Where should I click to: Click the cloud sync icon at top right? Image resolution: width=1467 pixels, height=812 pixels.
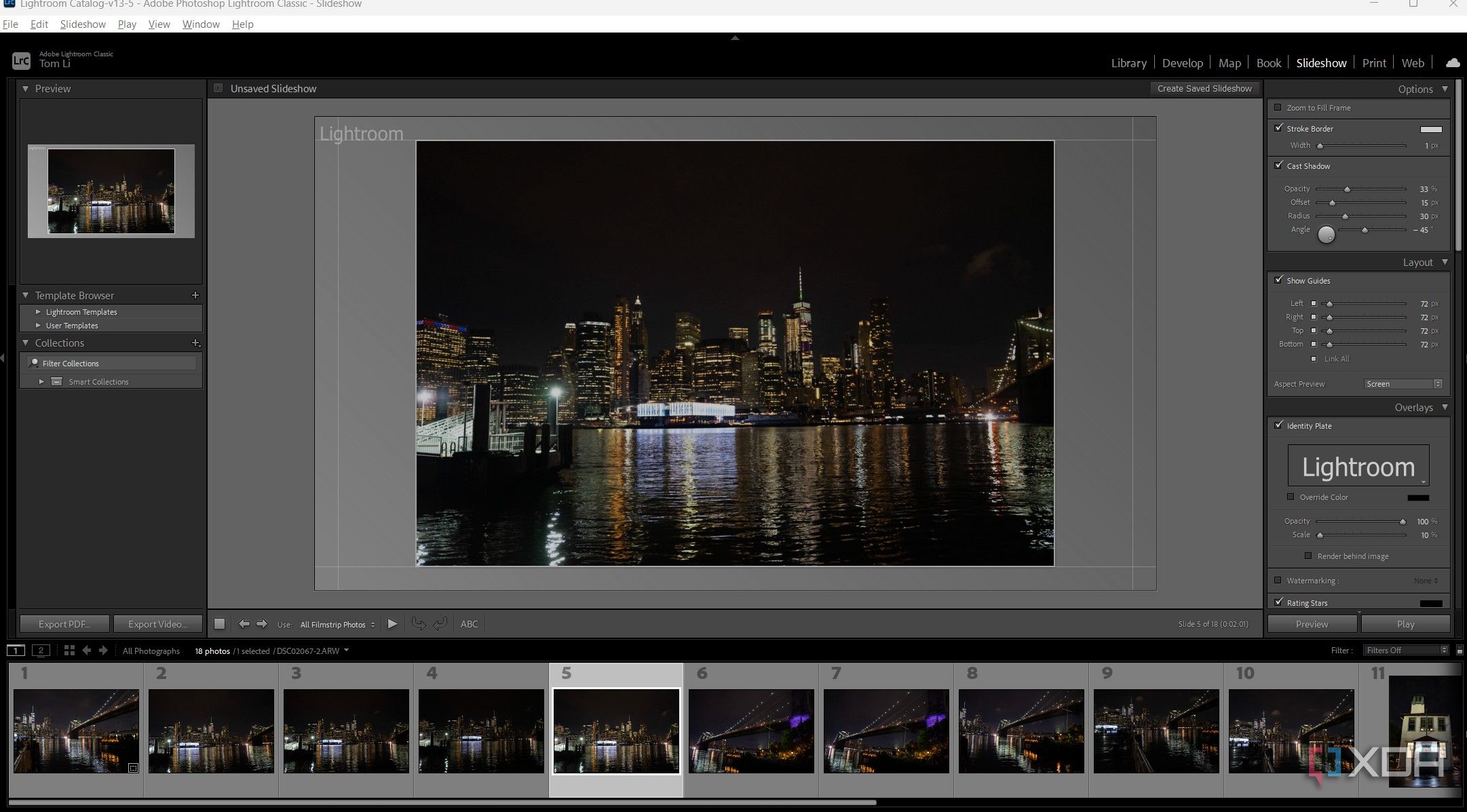pos(1452,62)
